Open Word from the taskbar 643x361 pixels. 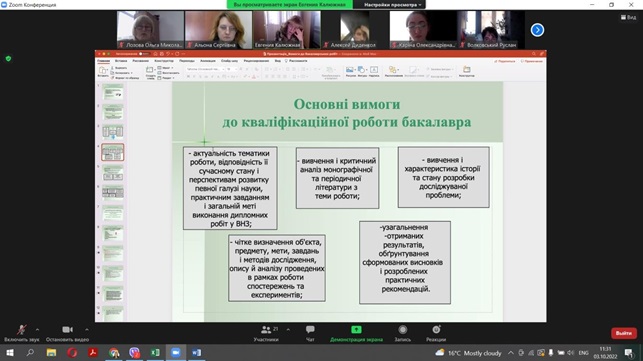click(x=196, y=353)
